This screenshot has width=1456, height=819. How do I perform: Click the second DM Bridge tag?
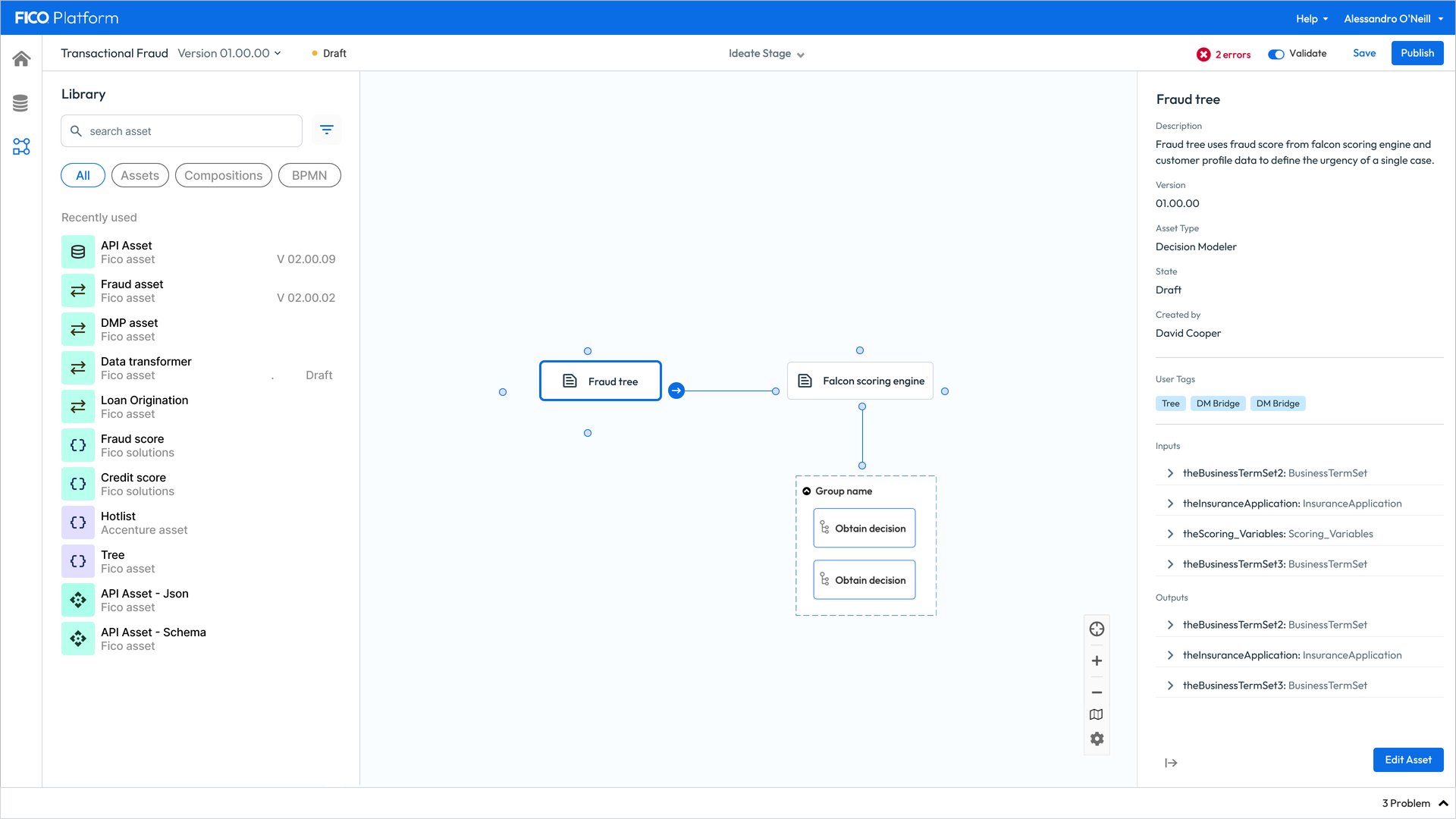click(x=1278, y=403)
